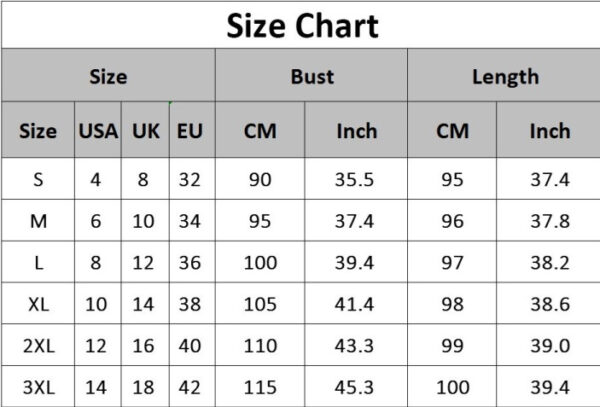600x407 pixels.
Task: Click EU size 36 cell
Action: 190,262
